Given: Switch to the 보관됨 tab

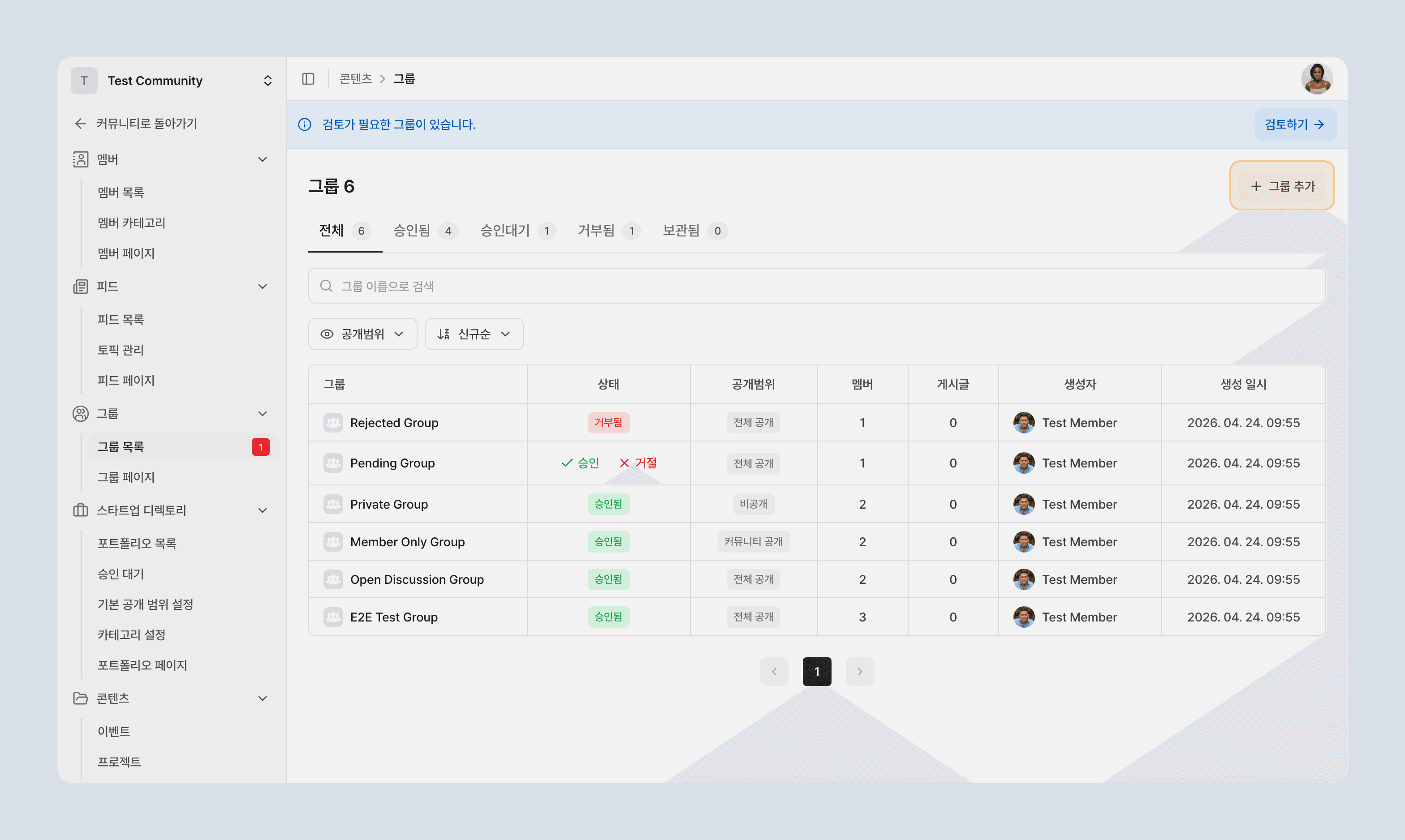Looking at the screenshot, I should pos(695,231).
